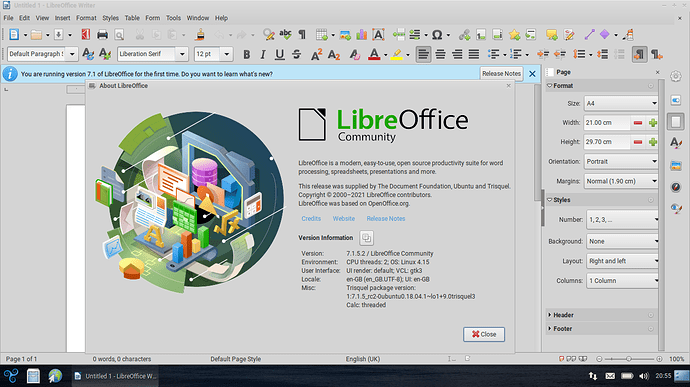The image size is (690, 387).
Task: Insert hyperlink icon
Action: (464, 34)
